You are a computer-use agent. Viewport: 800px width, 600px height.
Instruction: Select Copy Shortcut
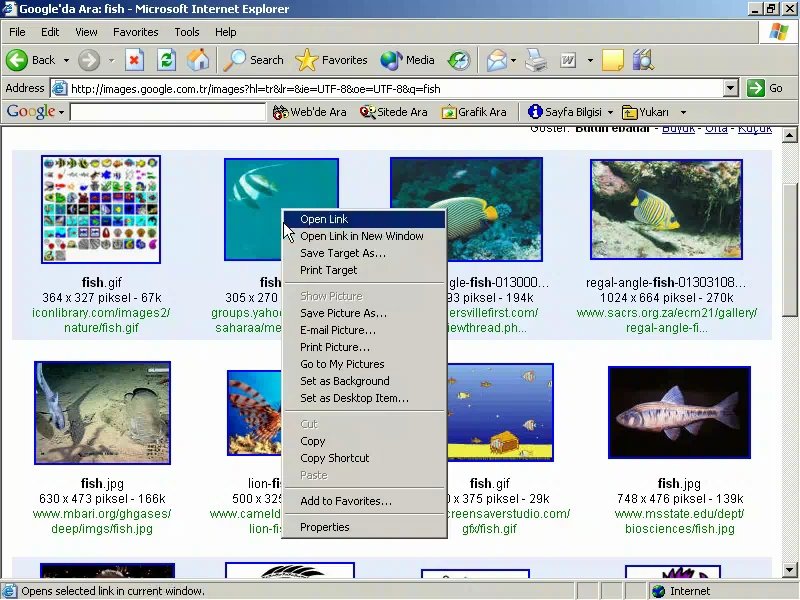point(364,458)
